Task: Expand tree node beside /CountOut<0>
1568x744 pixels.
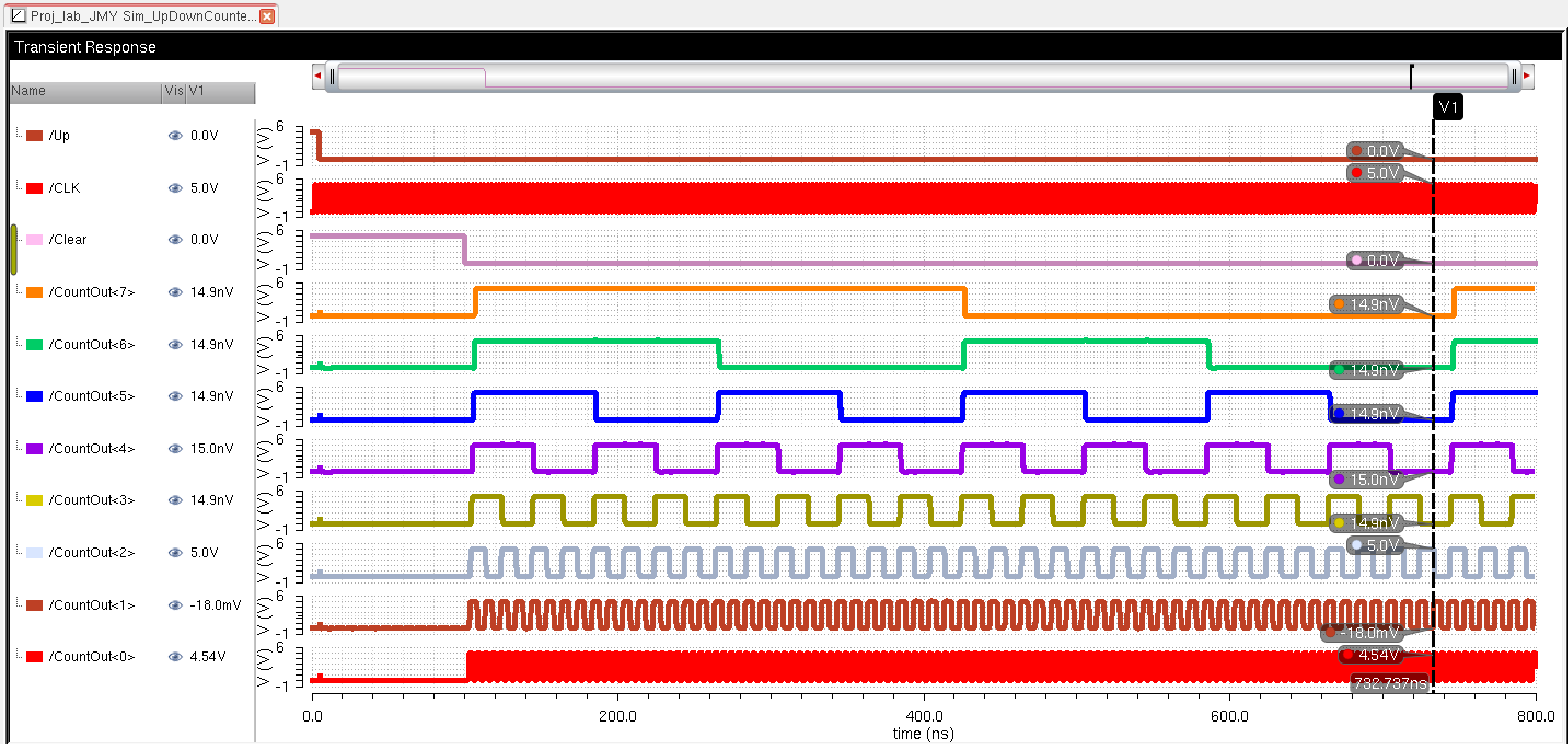Action: point(19,655)
